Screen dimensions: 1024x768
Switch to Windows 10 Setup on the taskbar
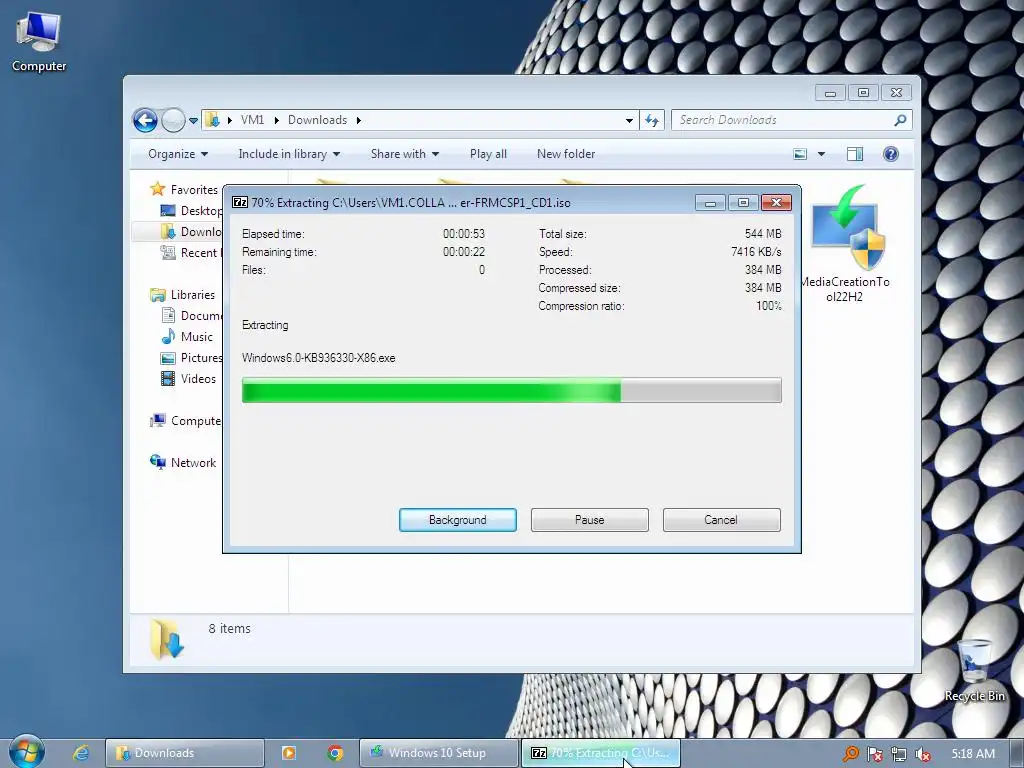(x=438, y=753)
